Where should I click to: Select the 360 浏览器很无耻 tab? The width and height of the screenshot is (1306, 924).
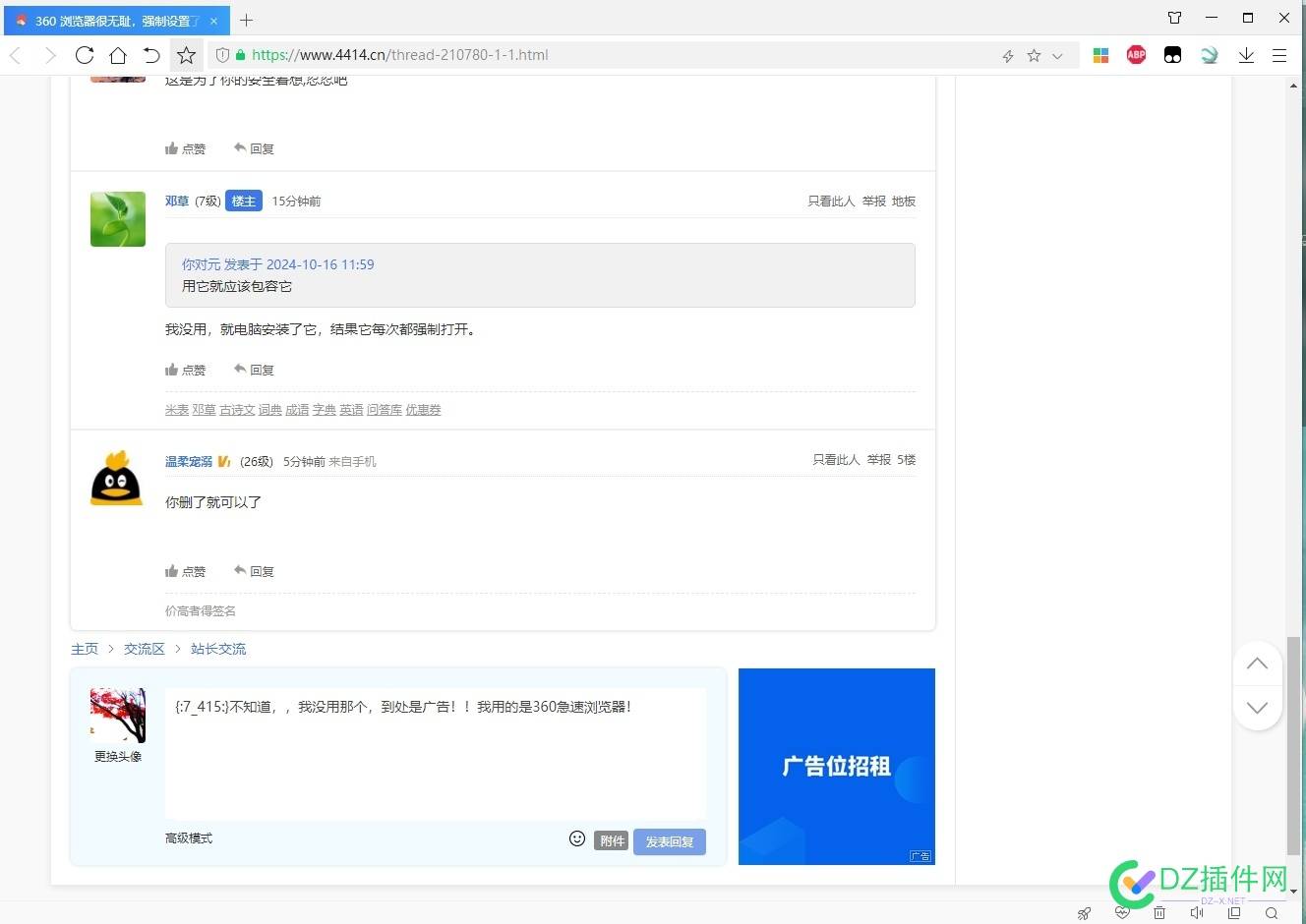[x=117, y=21]
